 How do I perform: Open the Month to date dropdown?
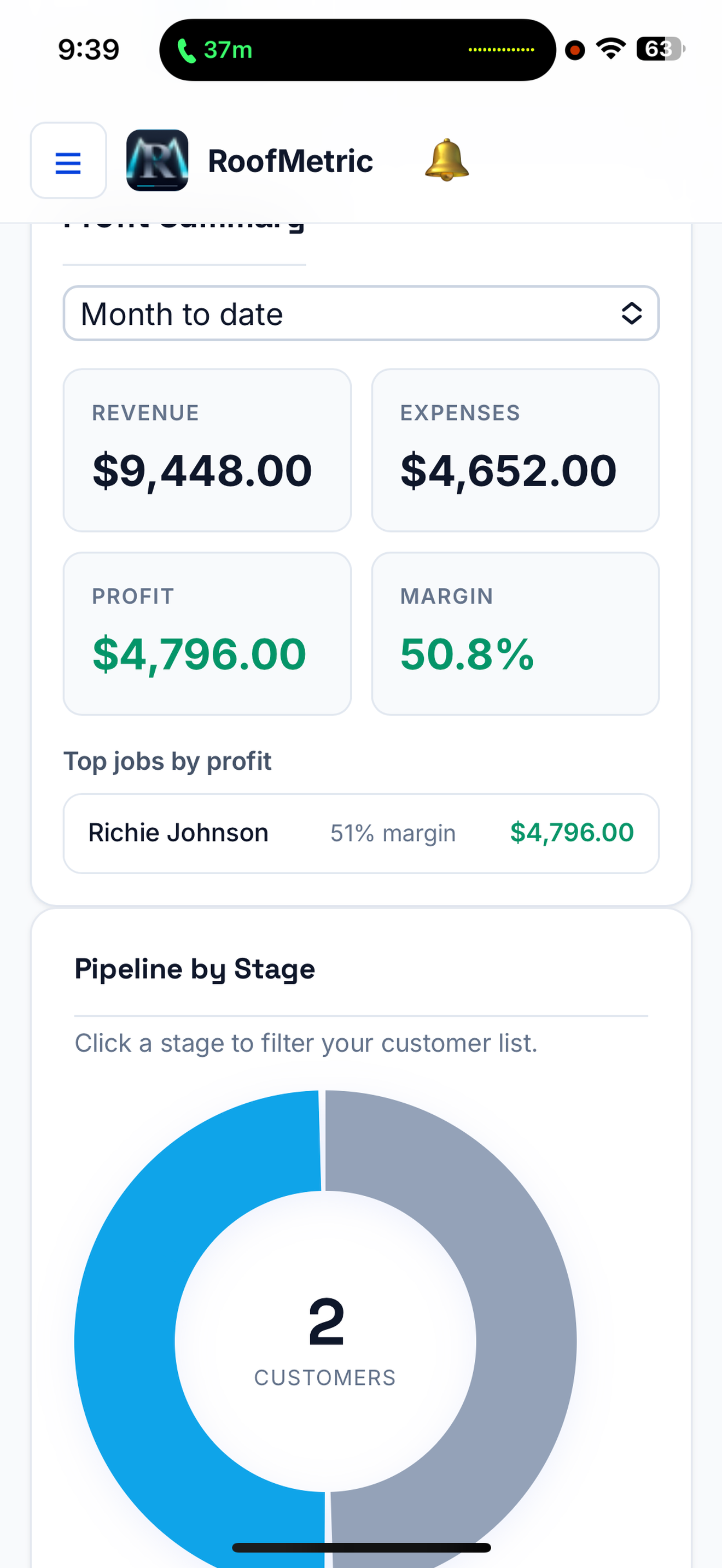361,313
